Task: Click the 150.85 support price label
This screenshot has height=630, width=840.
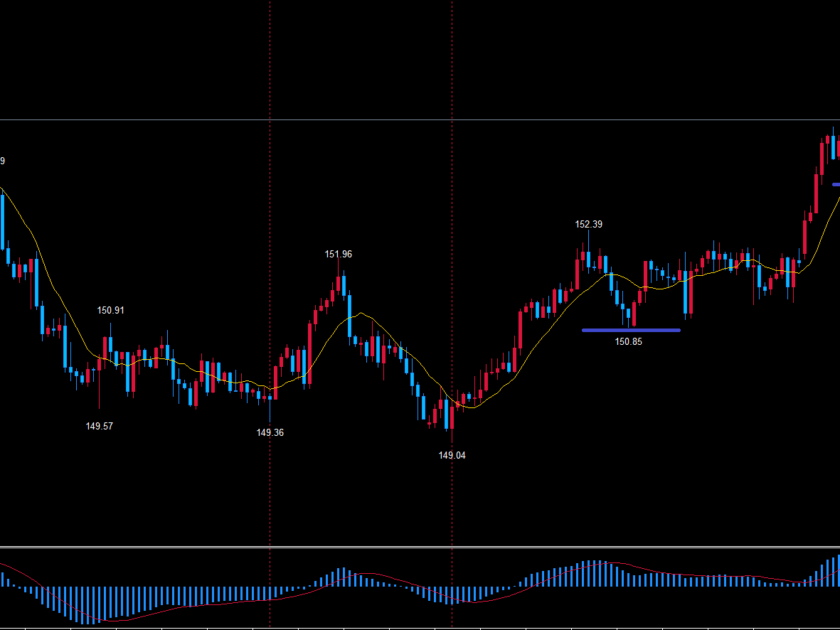Action: (628, 342)
